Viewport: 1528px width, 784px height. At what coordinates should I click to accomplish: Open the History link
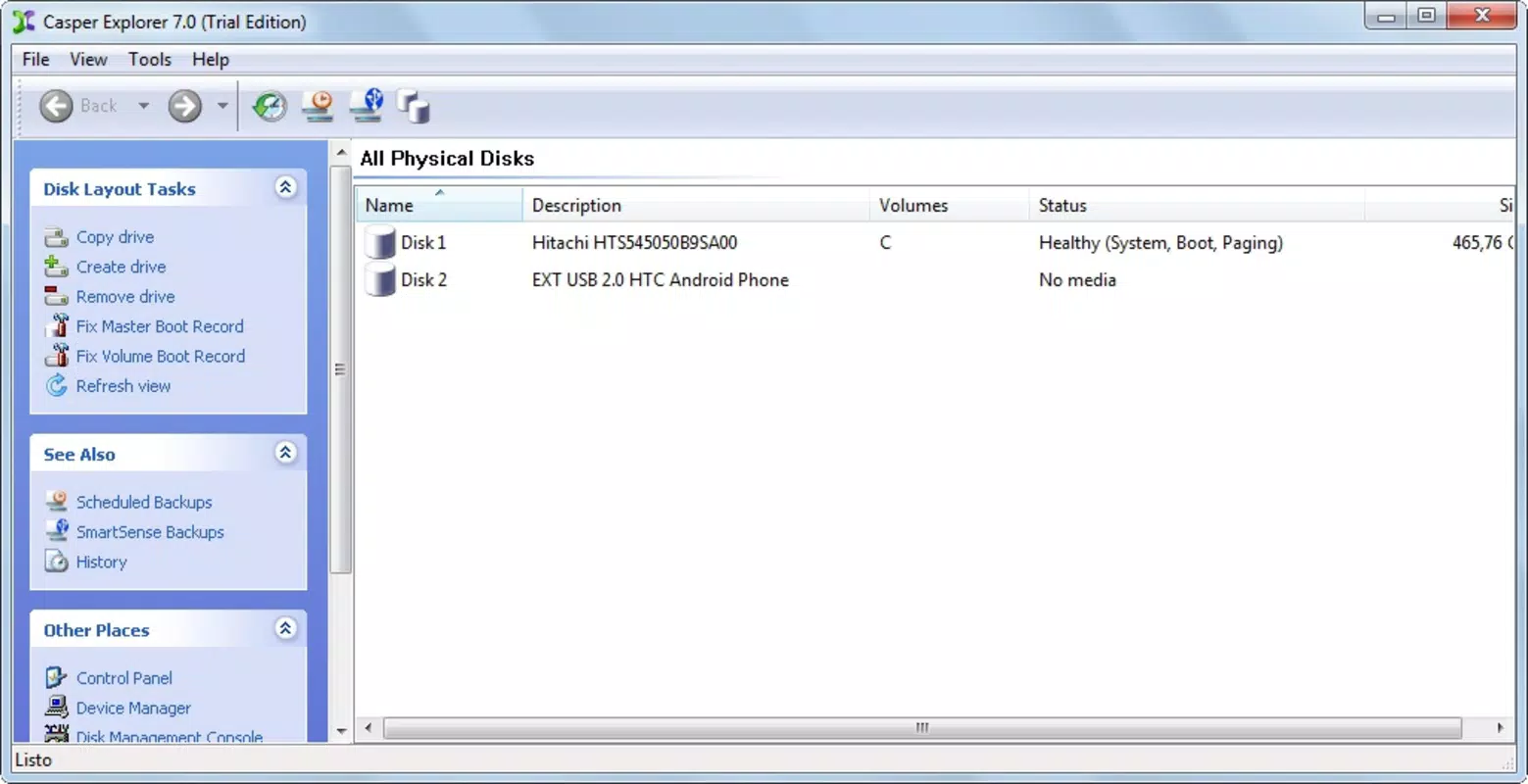tap(102, 563)
